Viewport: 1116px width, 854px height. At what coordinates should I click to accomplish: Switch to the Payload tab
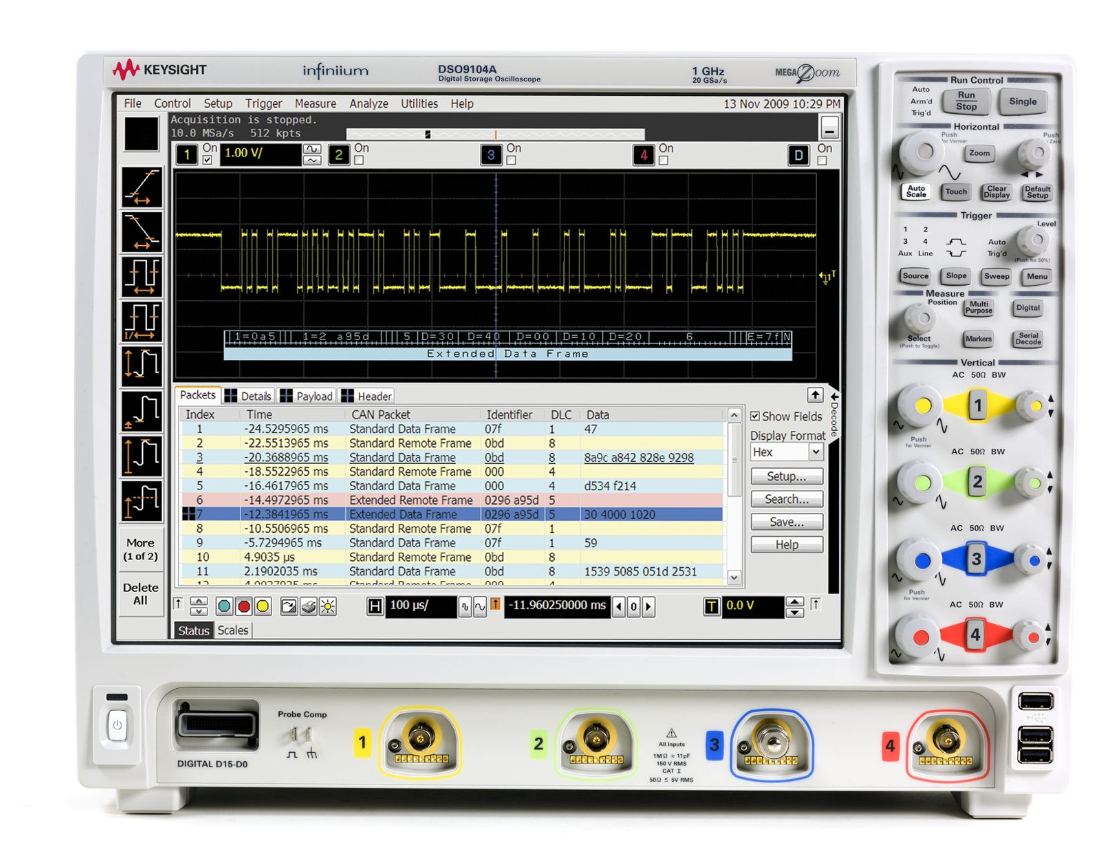click(306, 396)
